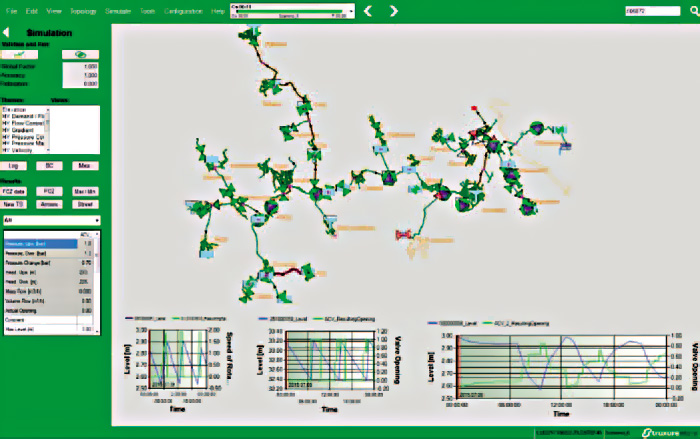Viewport: 700px width, 439px height.
Task: Go to next time step arrow
Action: pos(393,11)
